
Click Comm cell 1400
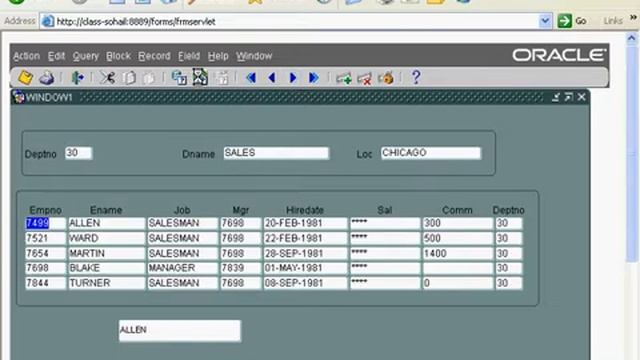458,253
